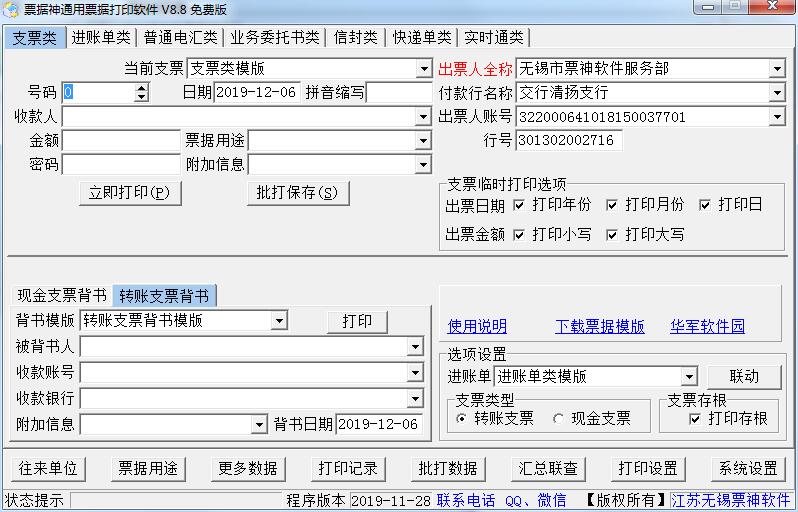The height and width of the screenshot is (512, 798).
Task: Click the endorsement 打印 button
Action: point(357,322)
